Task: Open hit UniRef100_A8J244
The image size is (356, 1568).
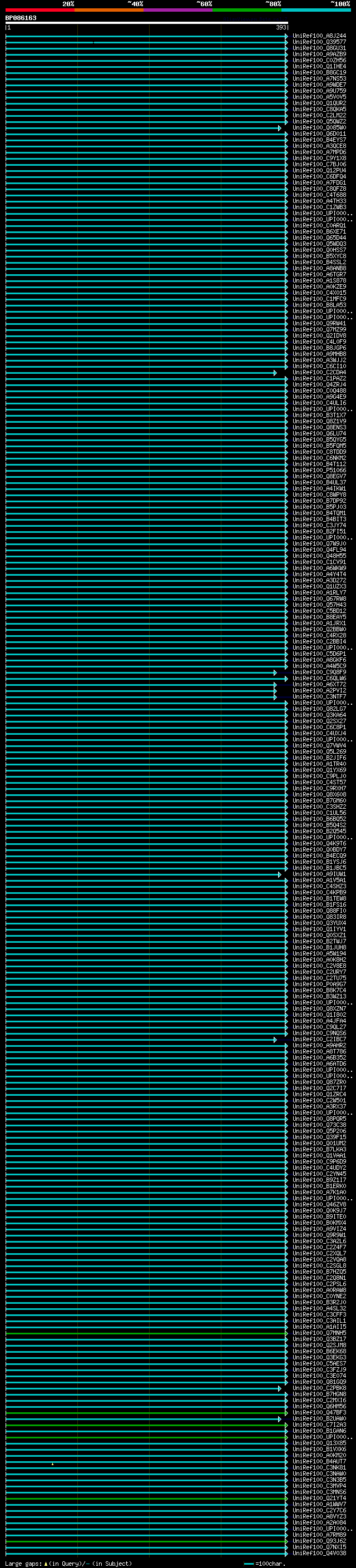Action: pos(319,36)
